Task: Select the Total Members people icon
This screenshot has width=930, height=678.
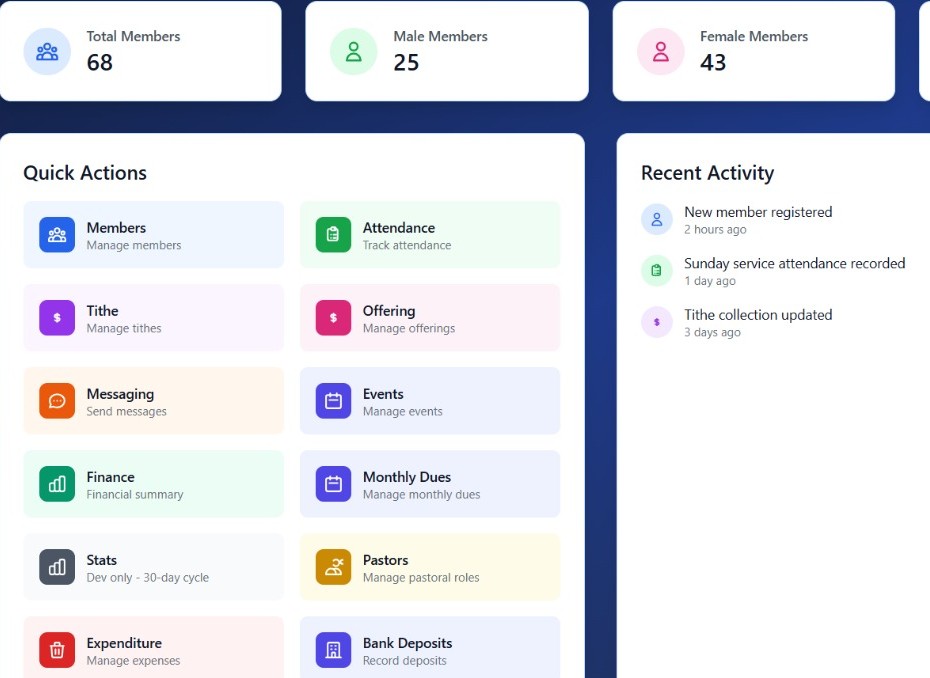Action: 47,52
